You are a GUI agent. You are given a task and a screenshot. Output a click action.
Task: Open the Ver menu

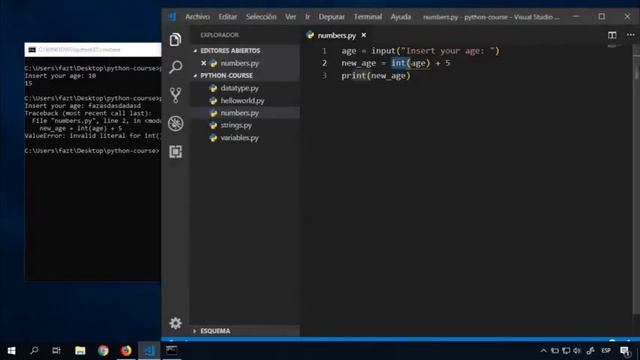pyautogui.click(x=290, y=17)
